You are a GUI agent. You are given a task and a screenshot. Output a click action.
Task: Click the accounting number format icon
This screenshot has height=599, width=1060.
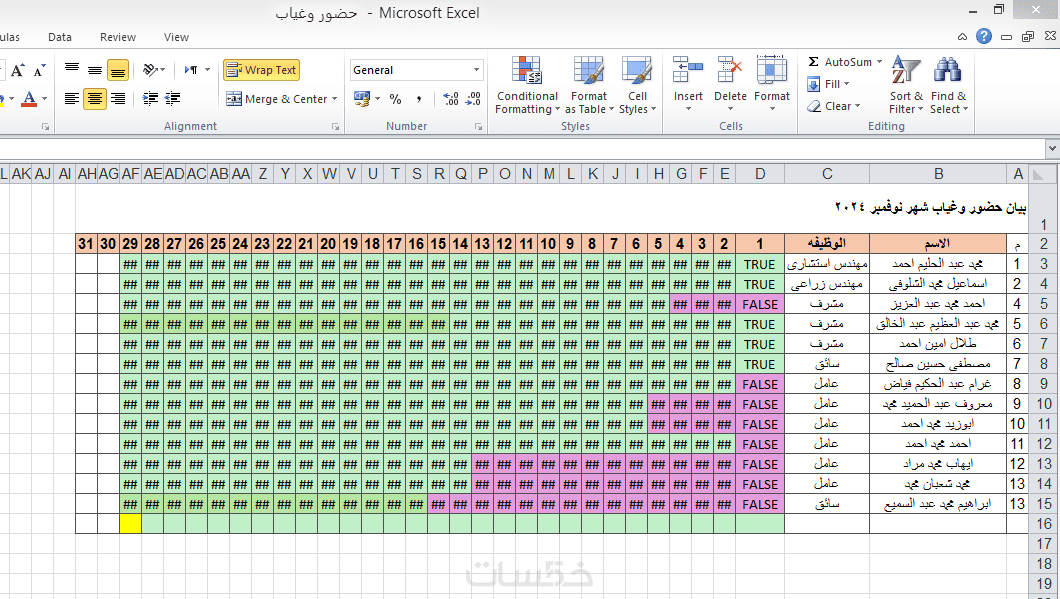click(x=362, y=99)
